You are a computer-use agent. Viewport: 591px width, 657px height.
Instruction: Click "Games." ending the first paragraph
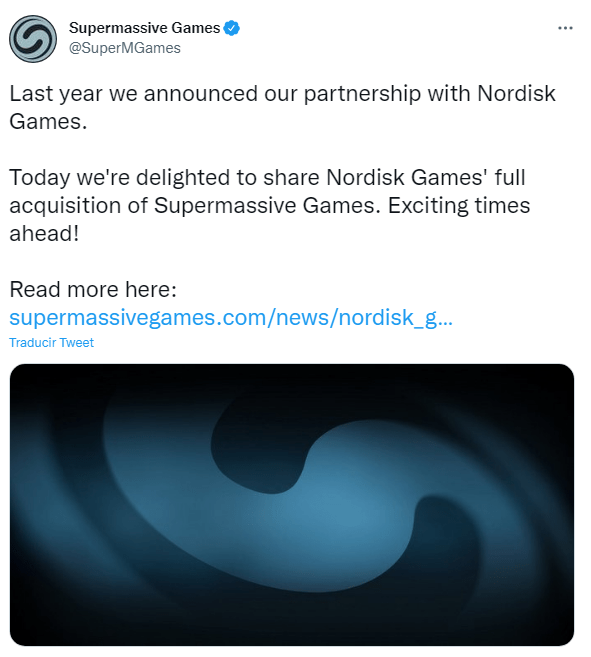point(48,122)
